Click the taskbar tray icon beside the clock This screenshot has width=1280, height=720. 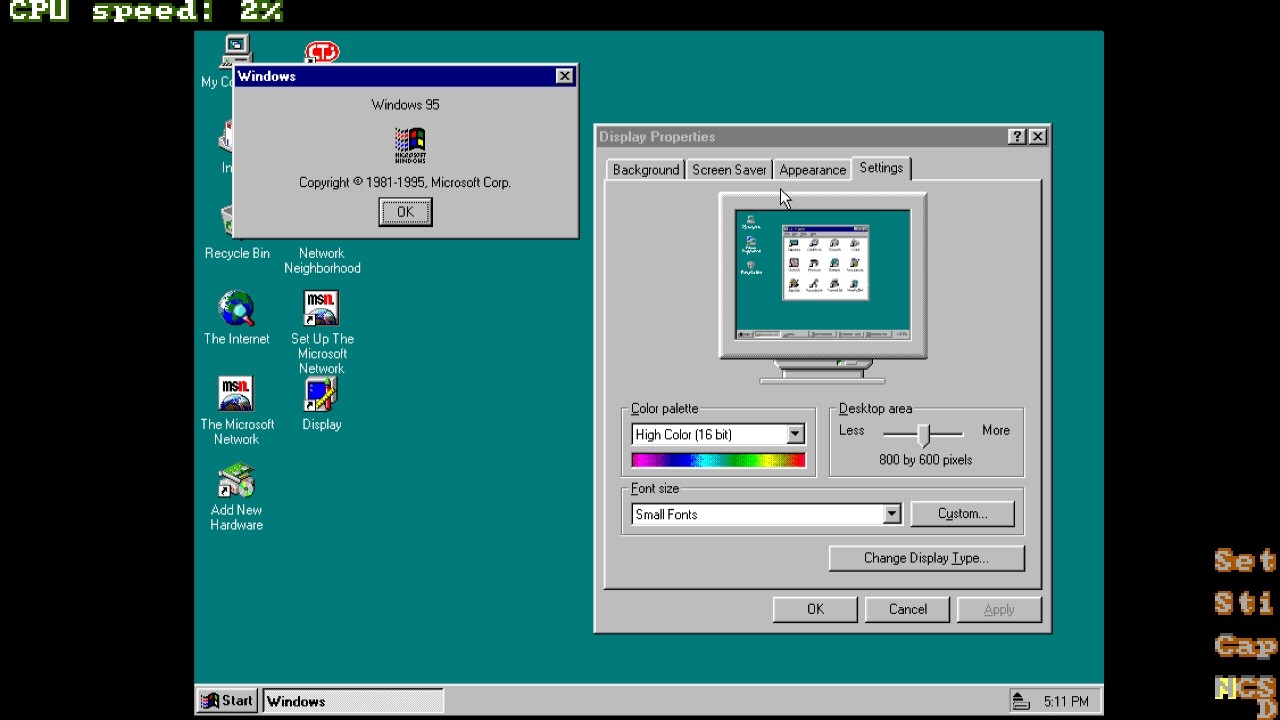[x=1019, y=701]
